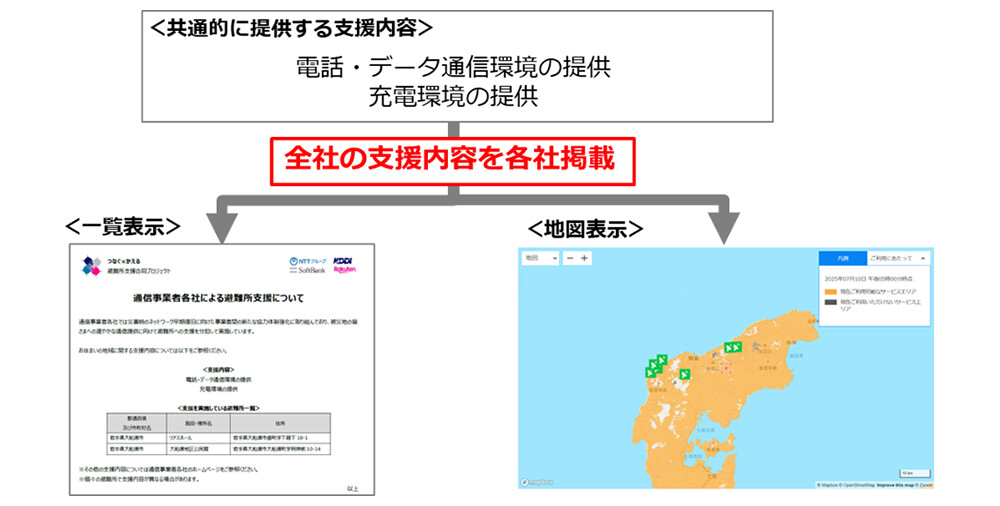1000x506 pixels.
Task: Click the dark gray unavailable area swatch
Action: tap(829, 301)
